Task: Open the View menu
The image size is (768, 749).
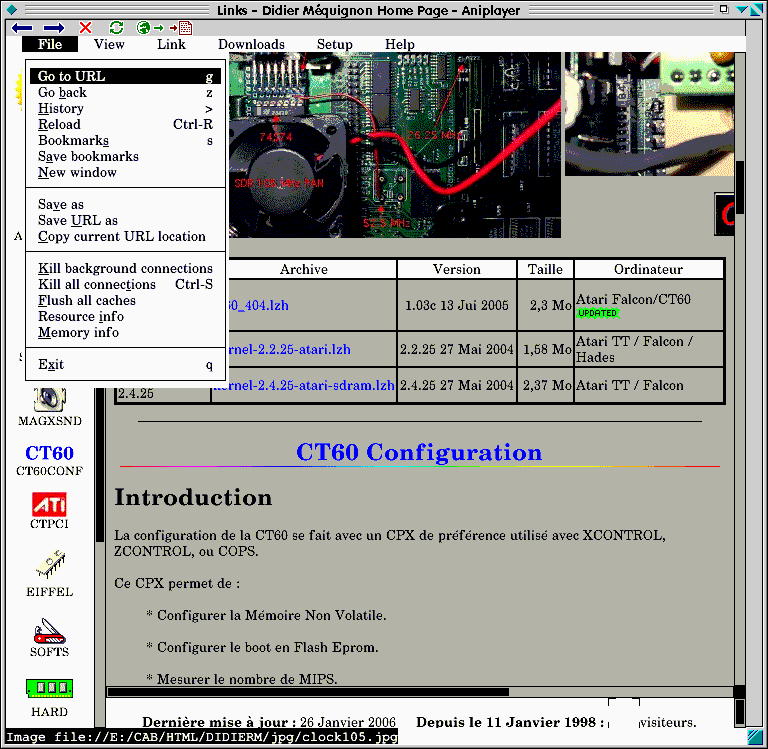Action: [109, 44]
